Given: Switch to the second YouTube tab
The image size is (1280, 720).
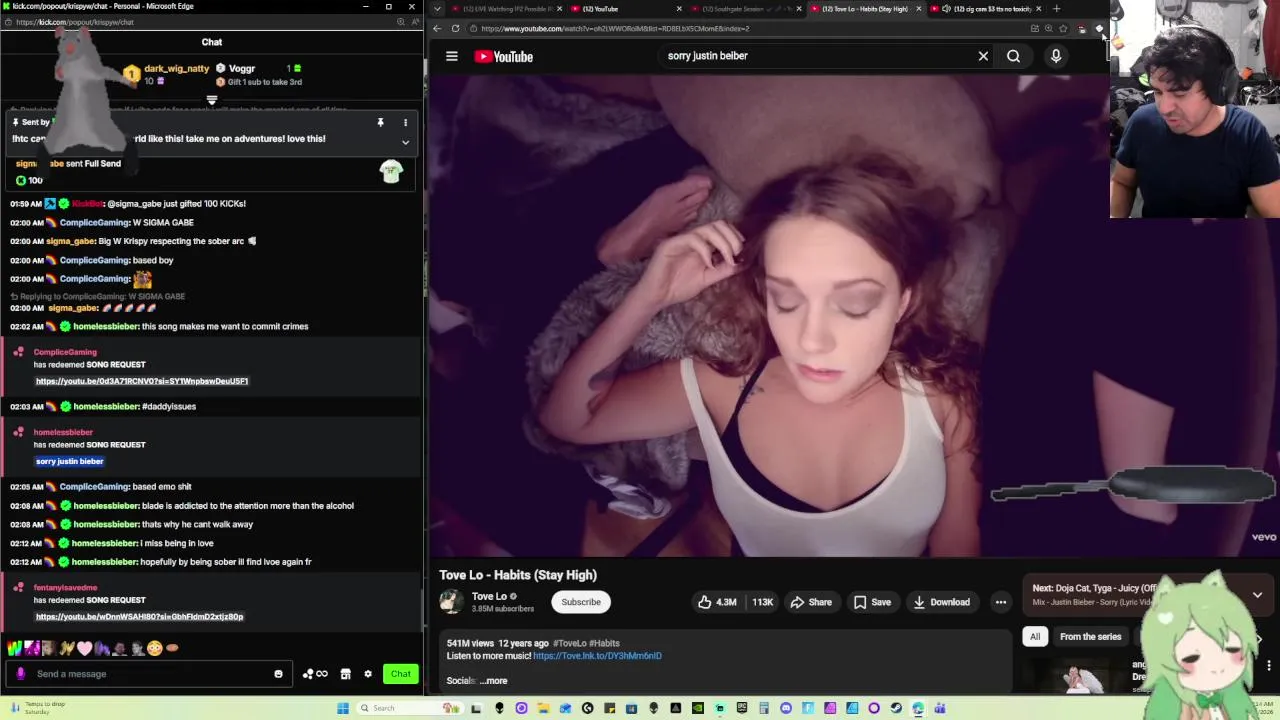Looking at the screenshot, I should click(626, 9).
